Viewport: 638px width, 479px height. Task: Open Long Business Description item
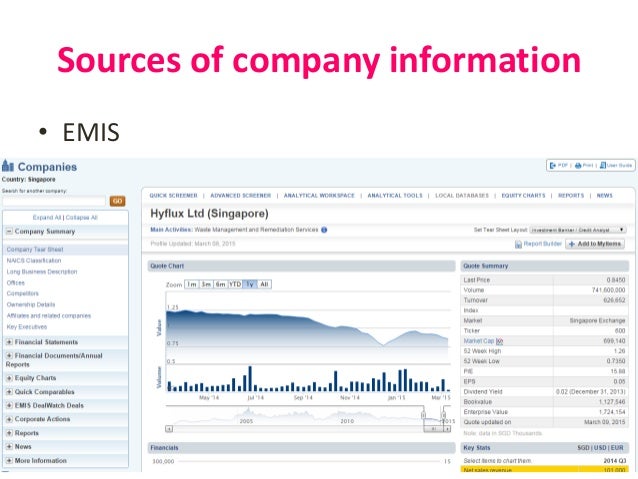point(42,272)
